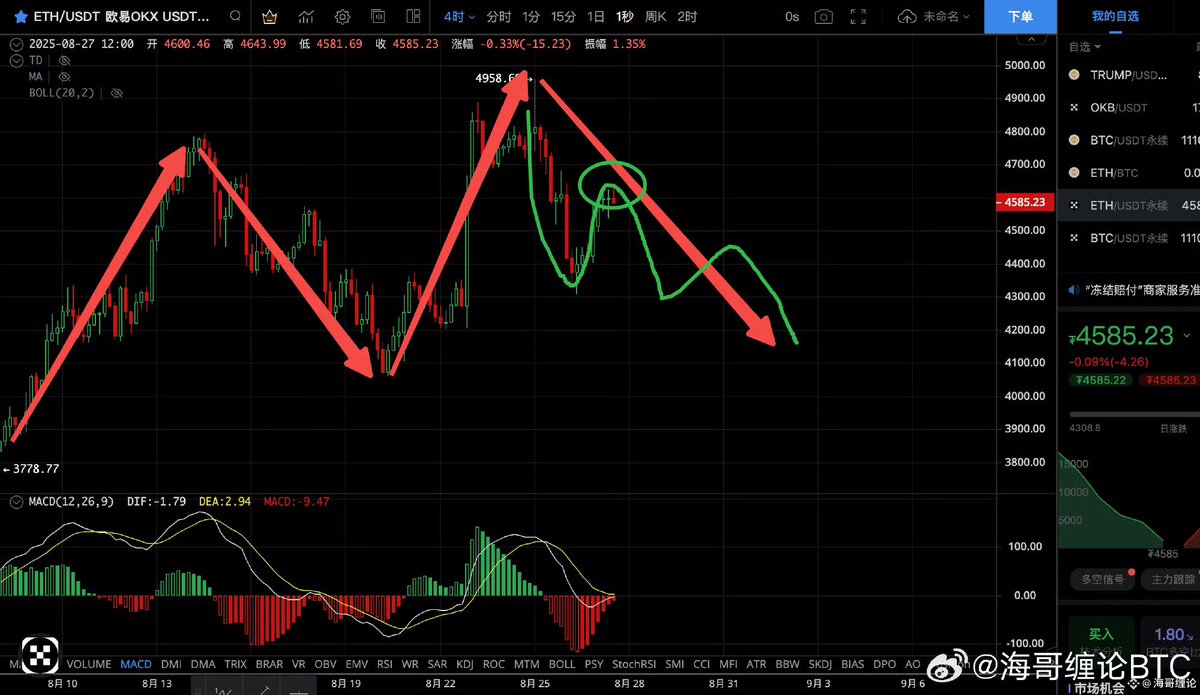Switch to 周K timeframe
This screenshot has height=695, width=1200.
[x=656, y=17]
